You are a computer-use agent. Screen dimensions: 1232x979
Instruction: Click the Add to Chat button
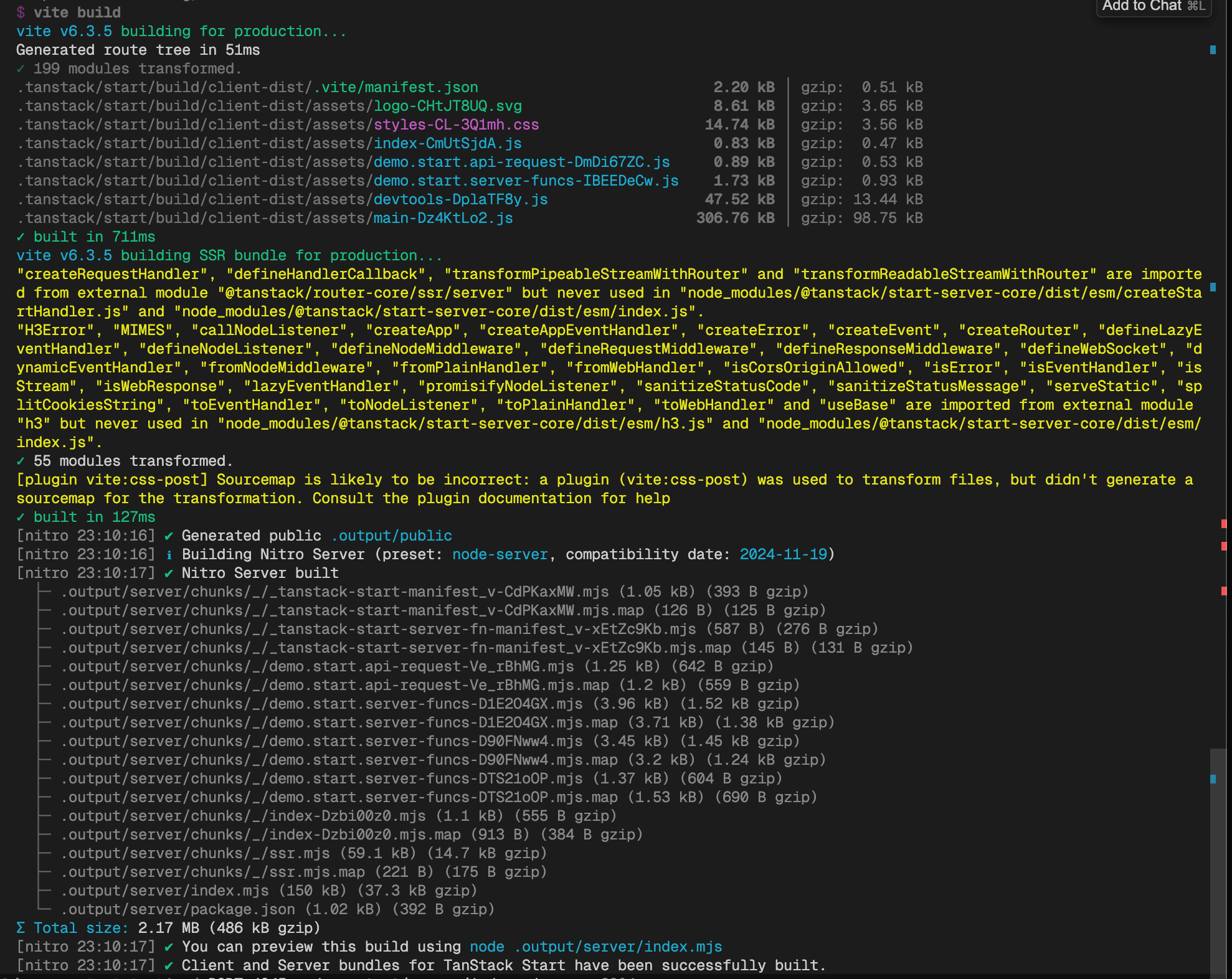pos(1154,6)
